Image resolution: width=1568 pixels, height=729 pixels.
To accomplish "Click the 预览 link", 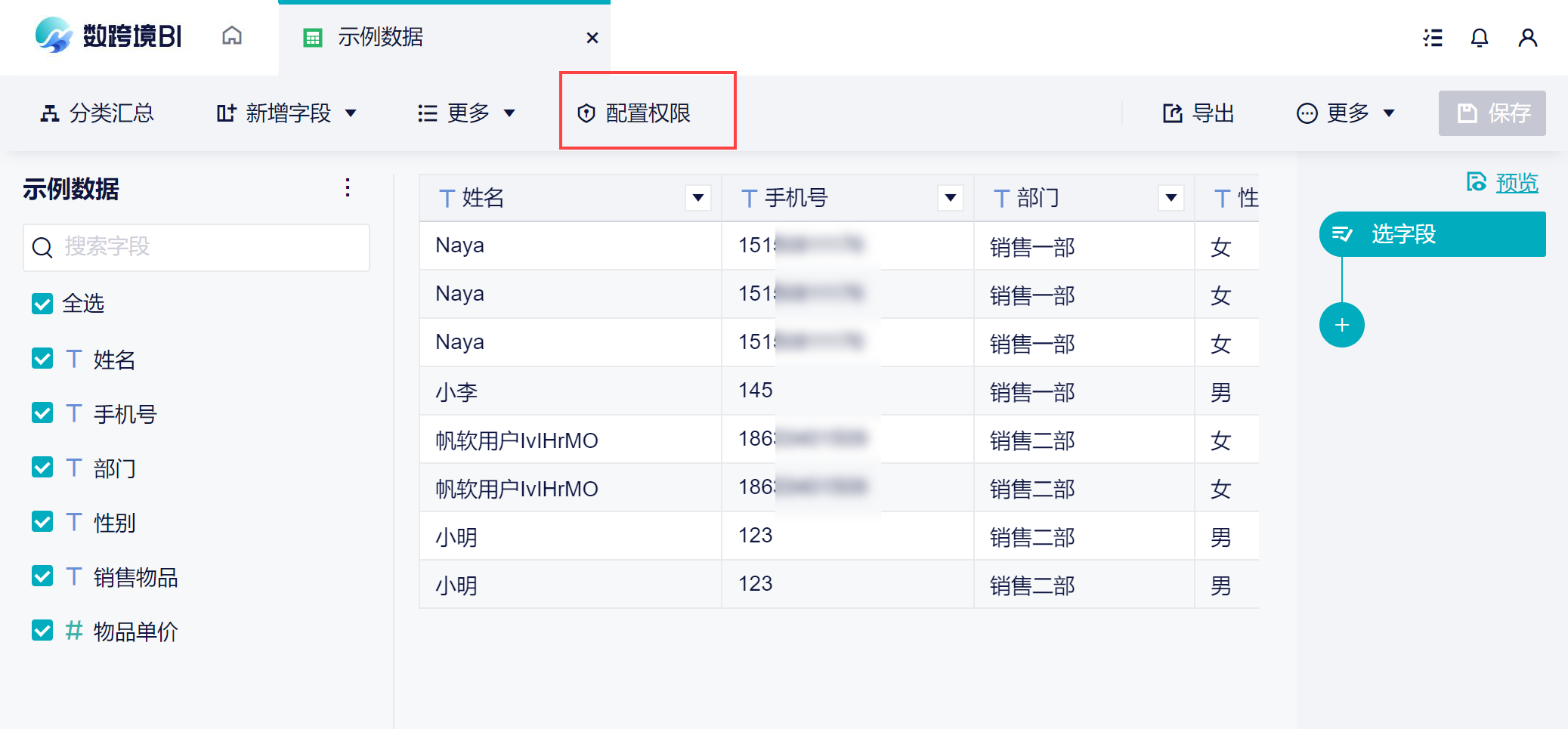I will click(1516, 183).
